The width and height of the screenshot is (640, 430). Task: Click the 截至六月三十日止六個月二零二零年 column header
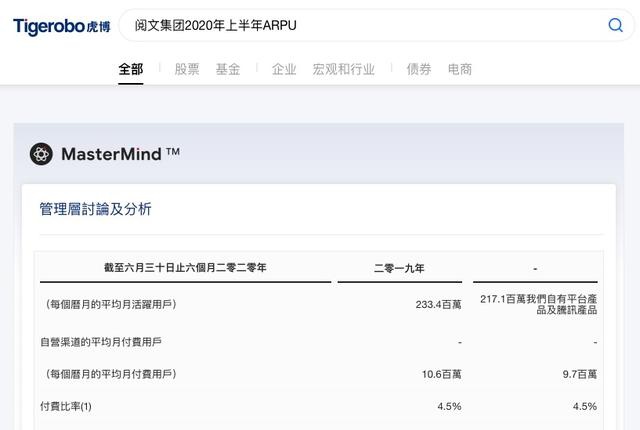pos(185,268)
